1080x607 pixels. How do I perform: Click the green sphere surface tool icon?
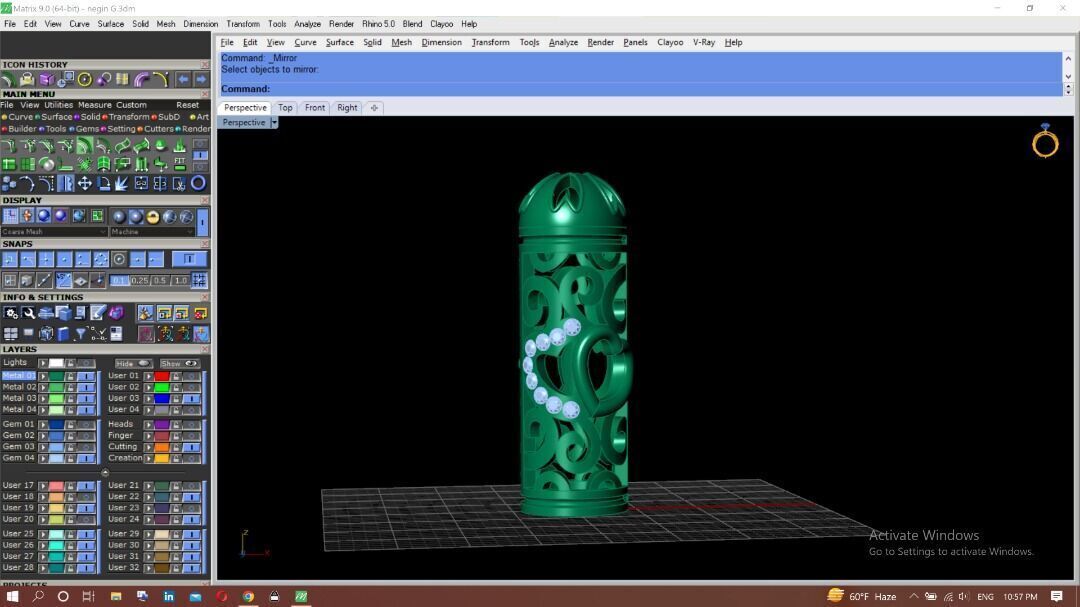pos(160,145)
